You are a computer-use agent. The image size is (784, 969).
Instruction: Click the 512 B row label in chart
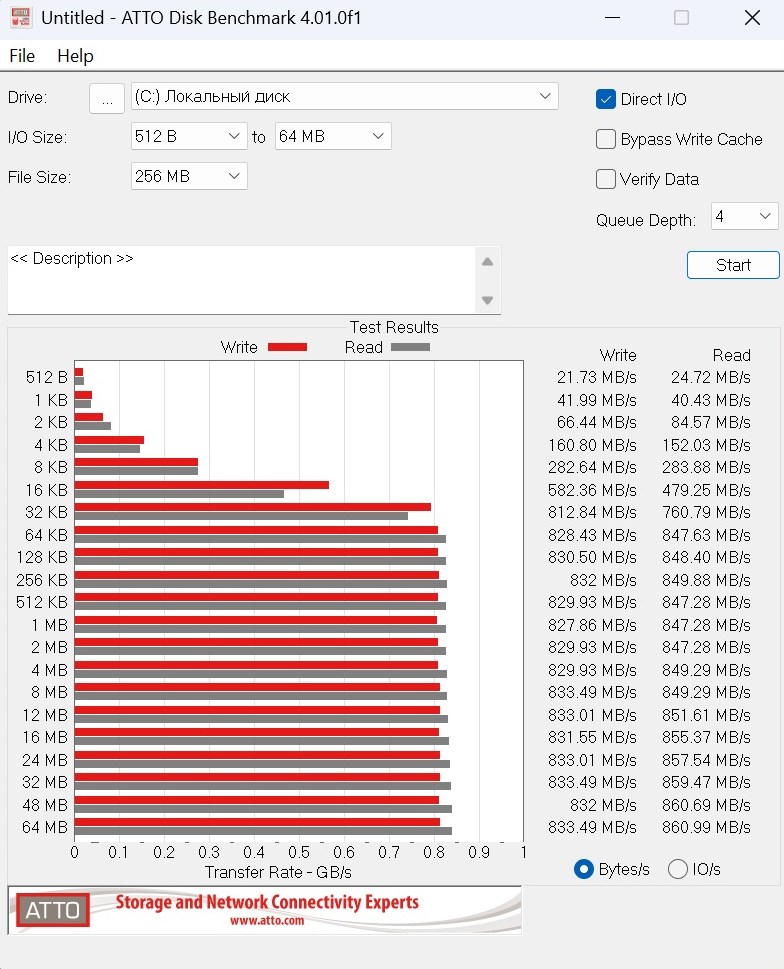tap(46, 378)
